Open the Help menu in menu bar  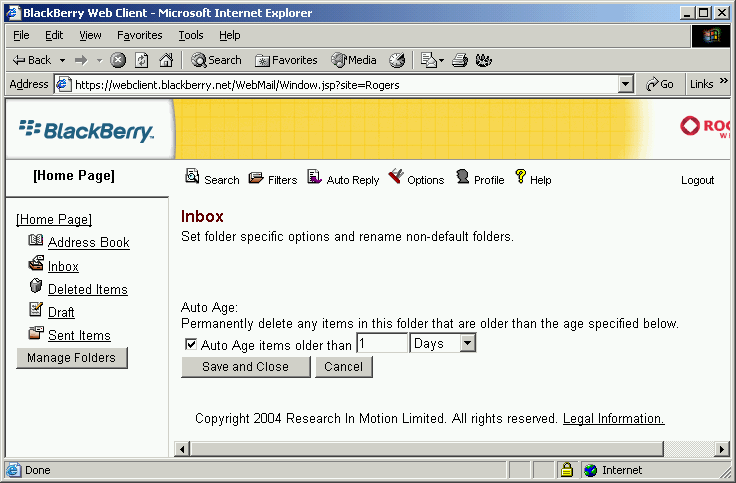pos(230,35)
